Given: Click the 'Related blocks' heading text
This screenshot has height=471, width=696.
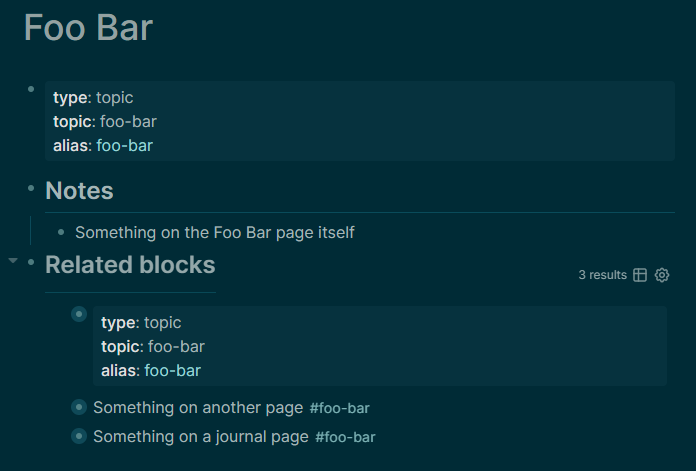Looking at the screenshot, I should coord(130,264).
